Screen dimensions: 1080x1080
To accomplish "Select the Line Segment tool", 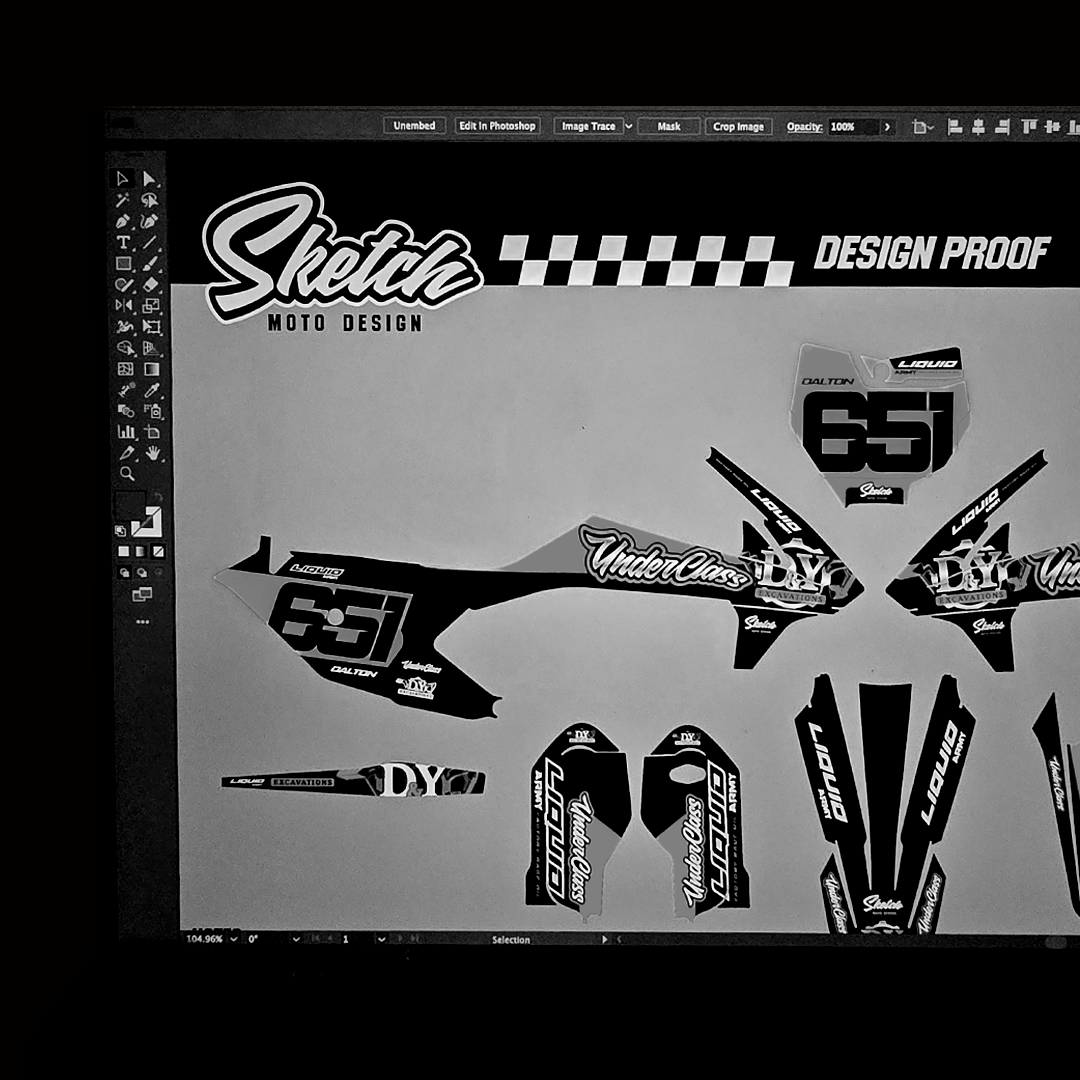I will [149, 242].
